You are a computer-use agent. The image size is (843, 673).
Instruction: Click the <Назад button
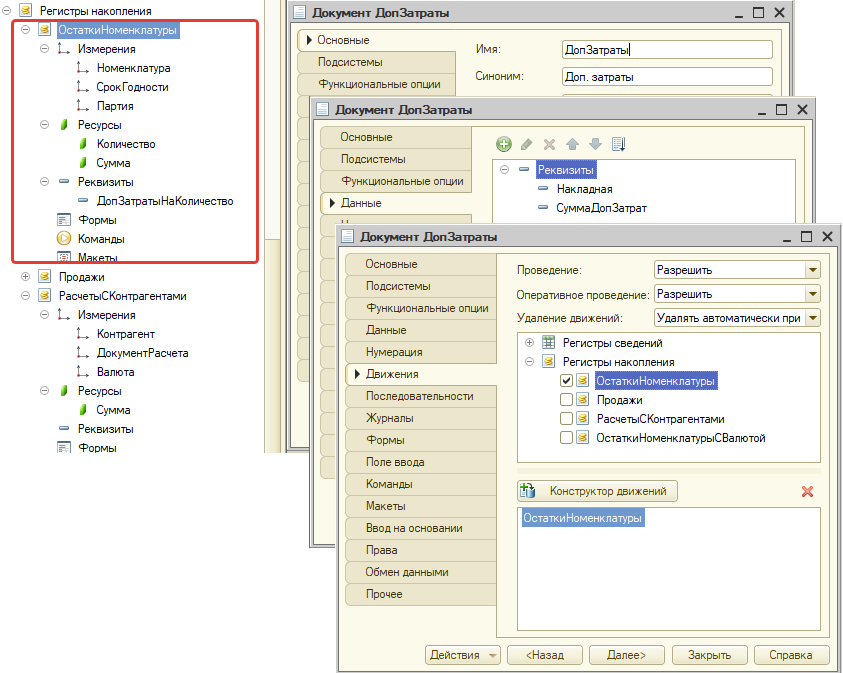click(545, 655)
